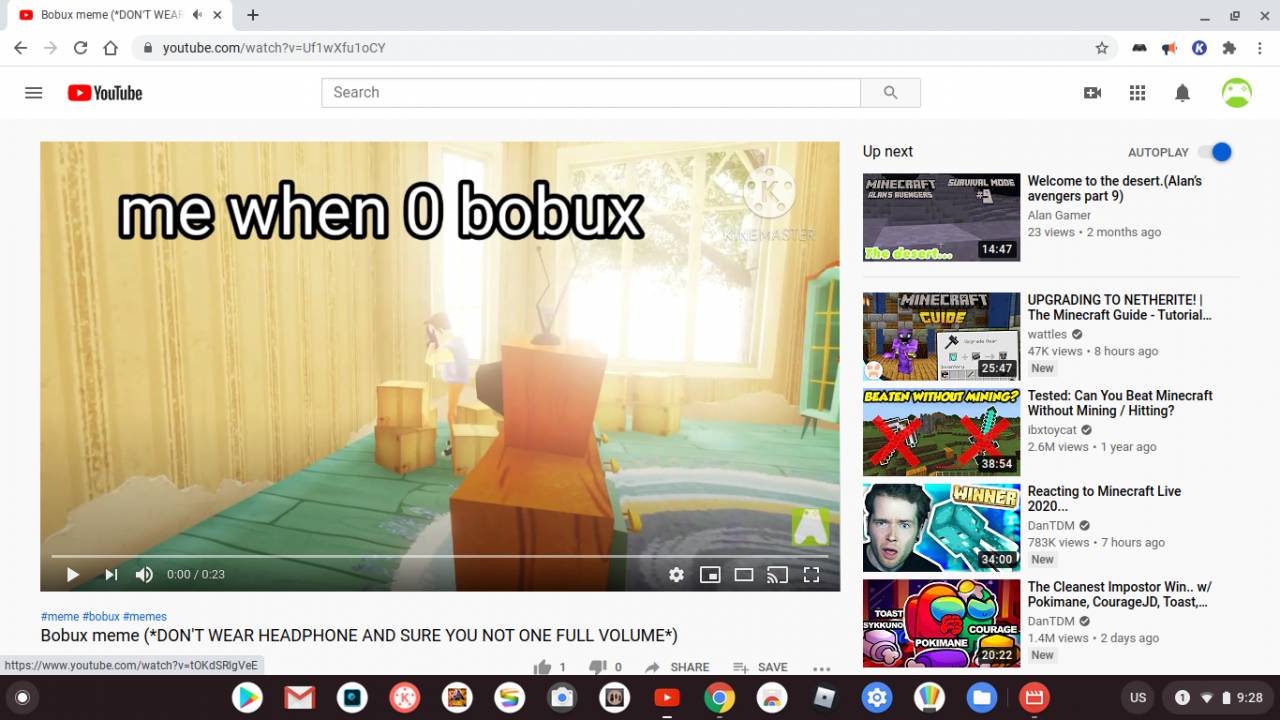The width and height of the screenshot is (1280, 720).
Task: Open the Extensions puzzle menu
Action: [x=1229, y=48]
